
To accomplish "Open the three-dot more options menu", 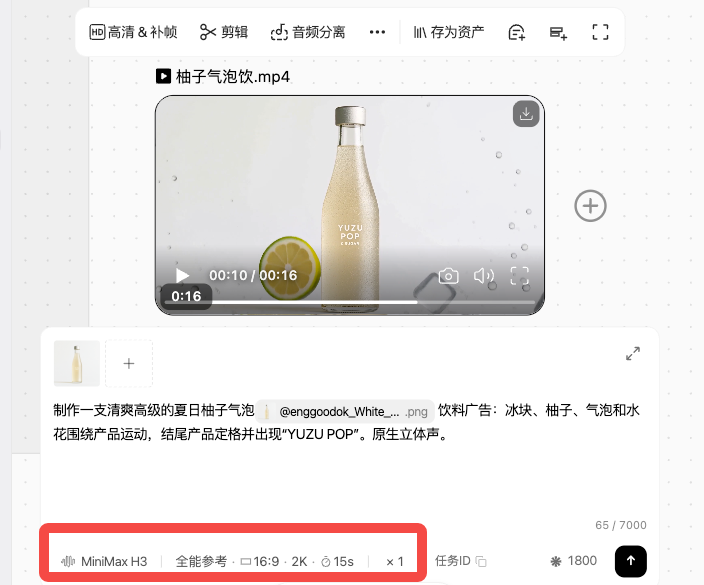I will (377, 32).
